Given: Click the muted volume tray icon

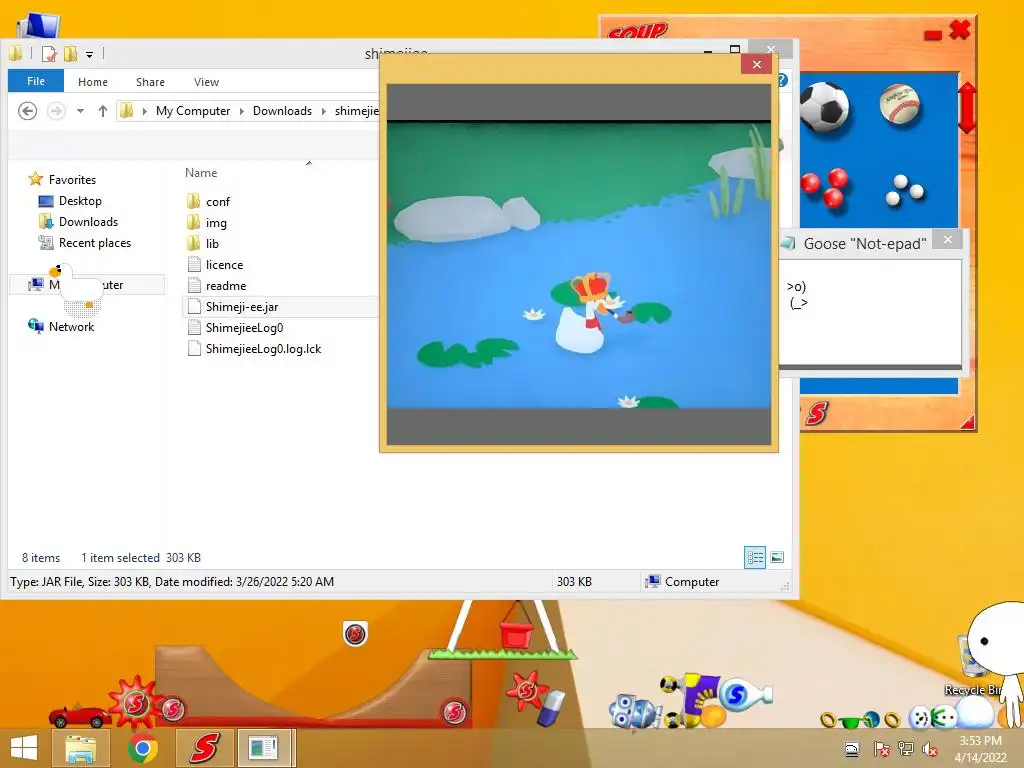Looking at the screenshot, I should (930, 749).
